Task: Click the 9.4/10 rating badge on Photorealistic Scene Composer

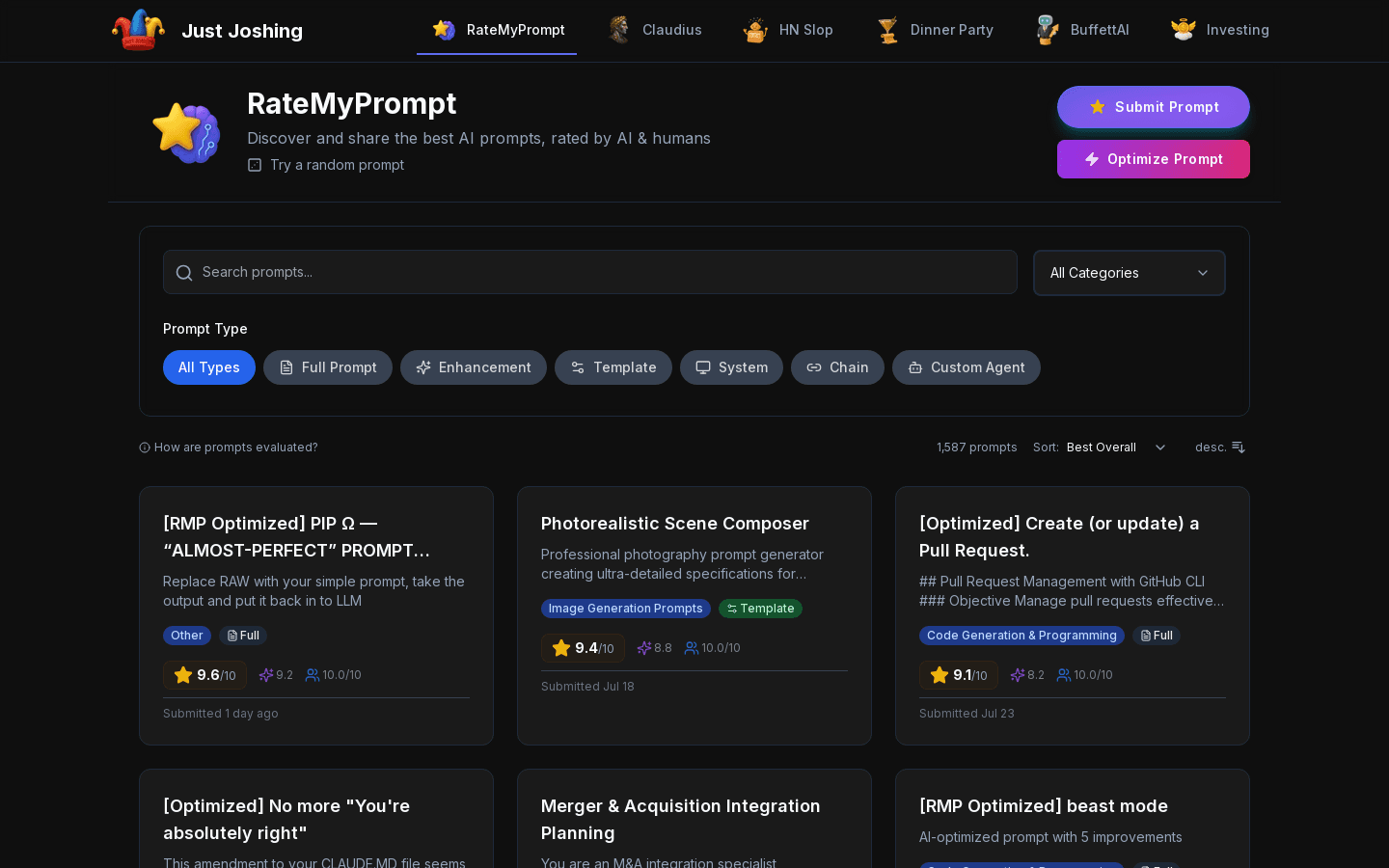Action: 583,648
